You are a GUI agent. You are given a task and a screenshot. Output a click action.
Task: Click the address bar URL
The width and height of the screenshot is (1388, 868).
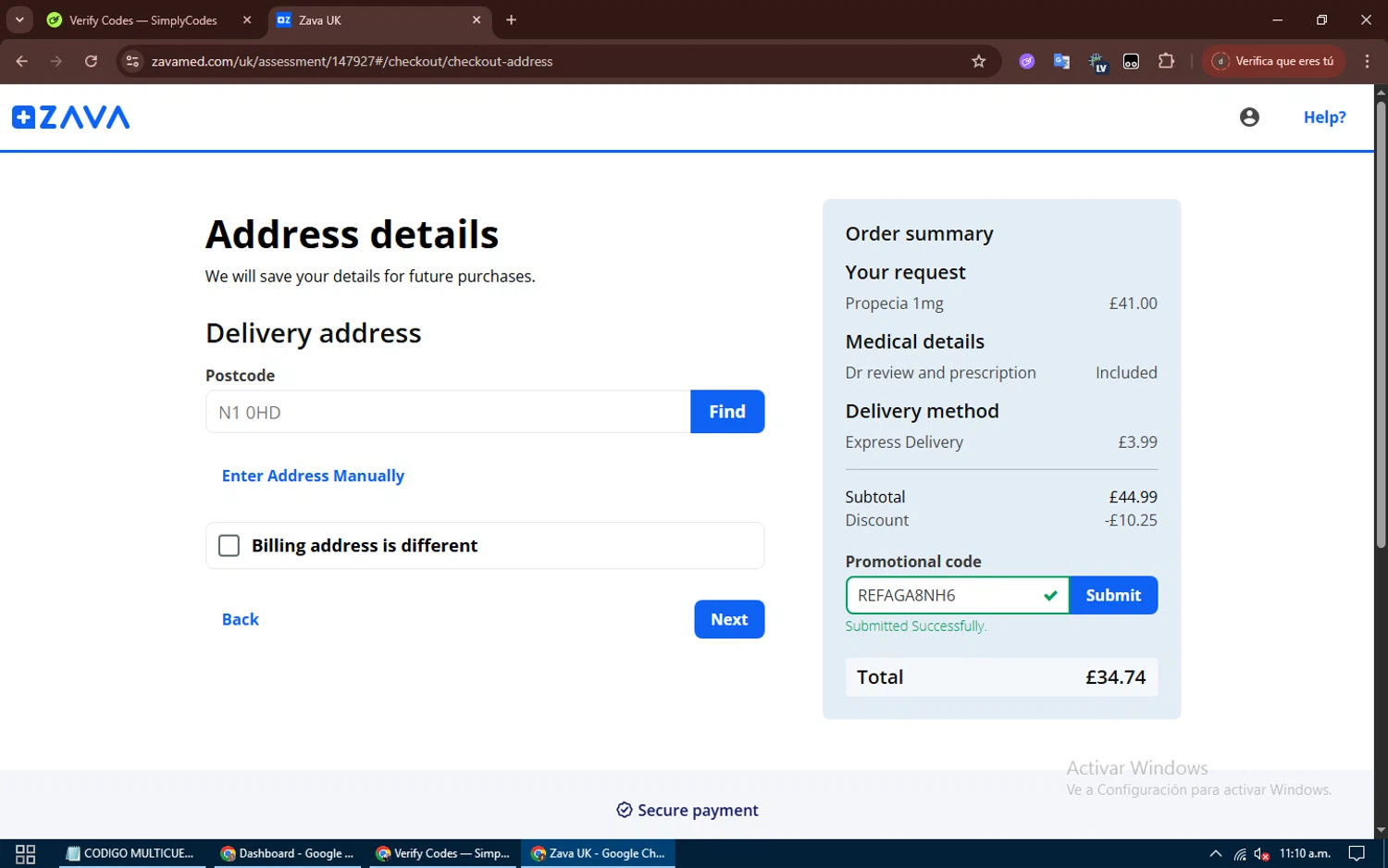[352, 61]
